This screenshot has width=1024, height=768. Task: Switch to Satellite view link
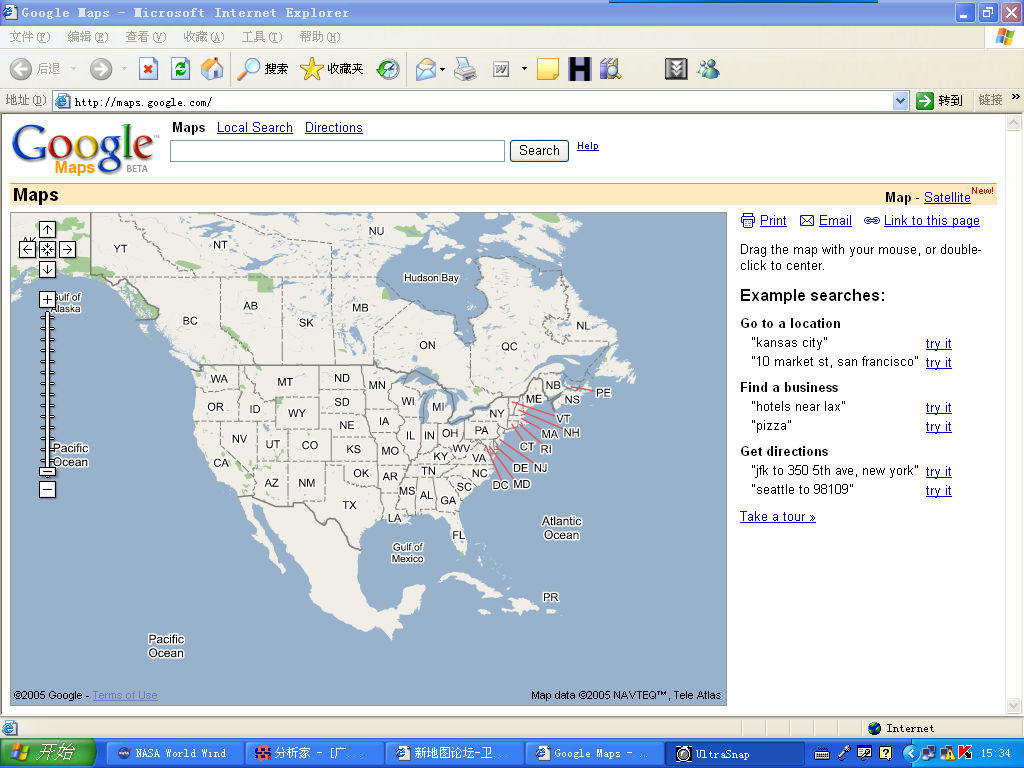click(x=946, y=198)
